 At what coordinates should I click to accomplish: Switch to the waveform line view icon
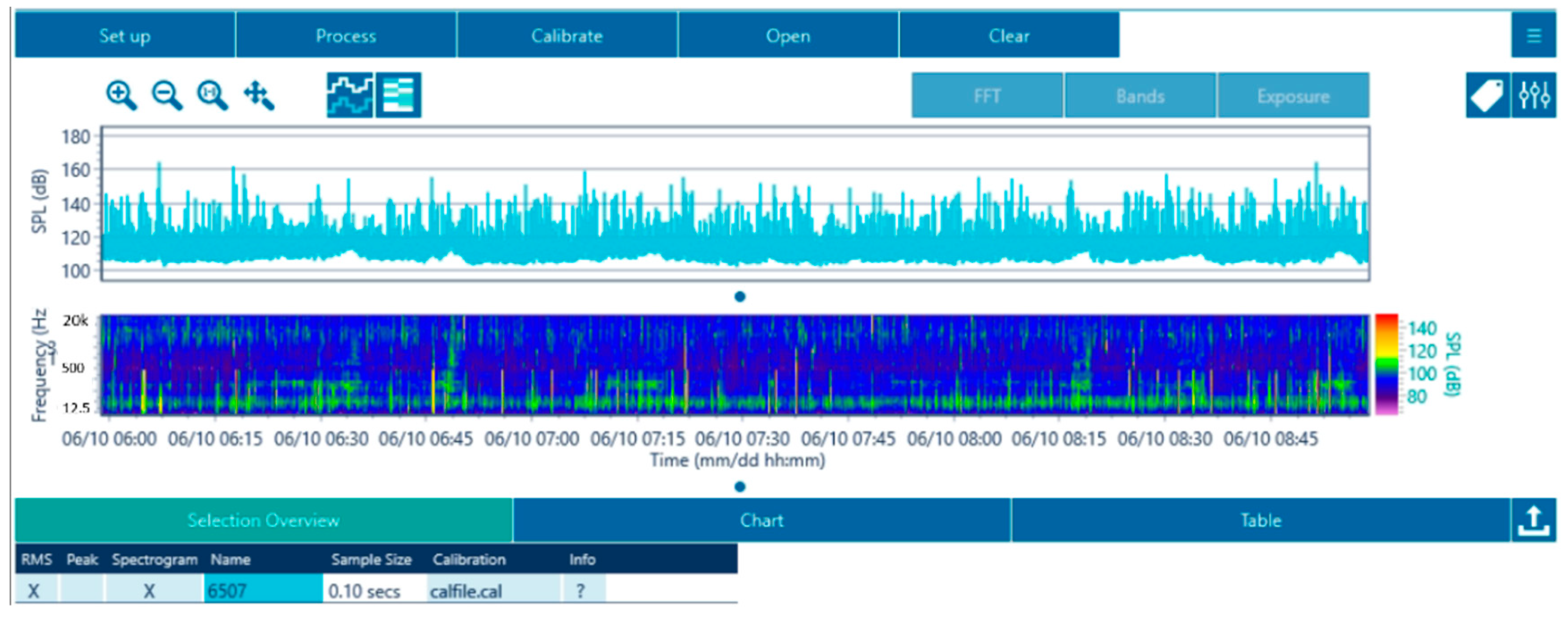coord(350,96)
